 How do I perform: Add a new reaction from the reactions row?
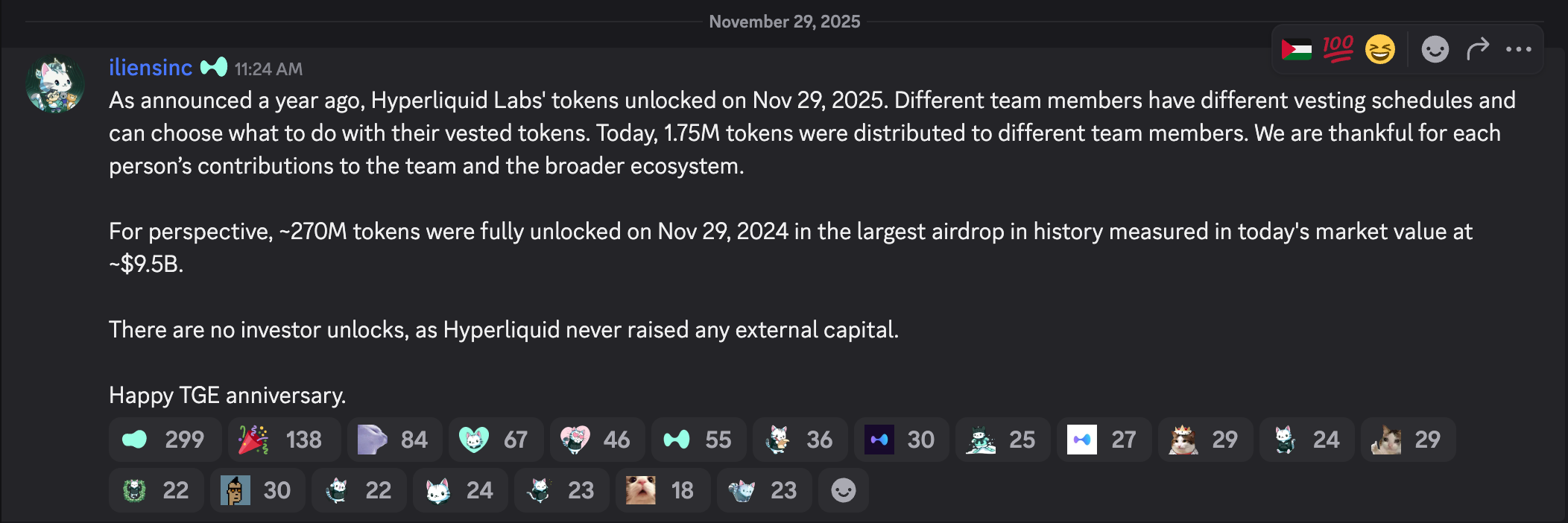point(843,490)
